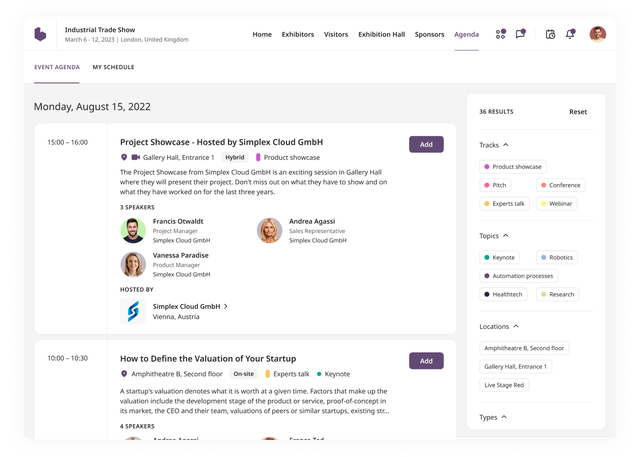640x457 pixels.
Task: Open Francis Otwaldt's speaker photo
Action: click(x=133, y=231)
